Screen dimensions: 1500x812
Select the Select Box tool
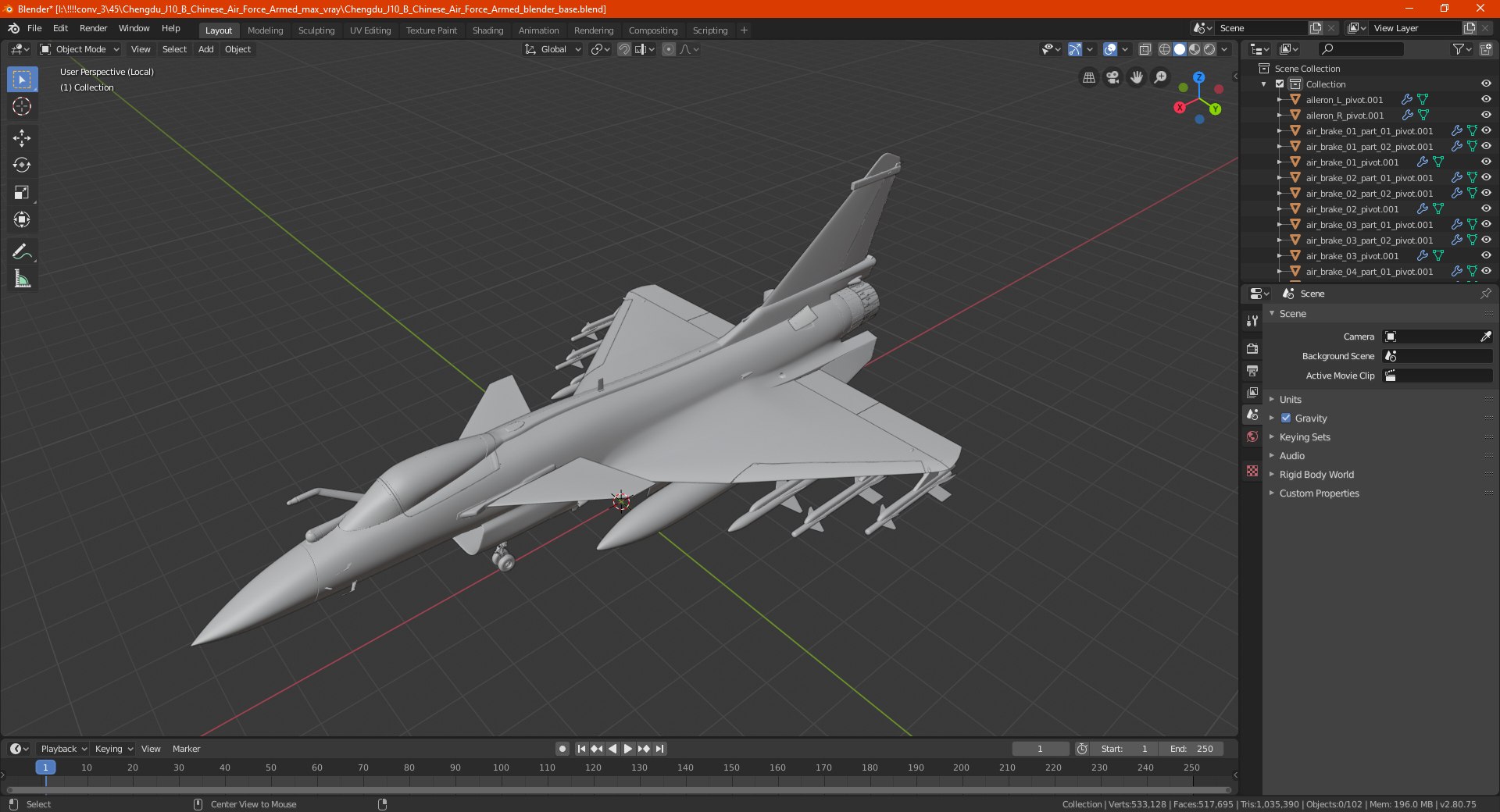click(22, 80)
